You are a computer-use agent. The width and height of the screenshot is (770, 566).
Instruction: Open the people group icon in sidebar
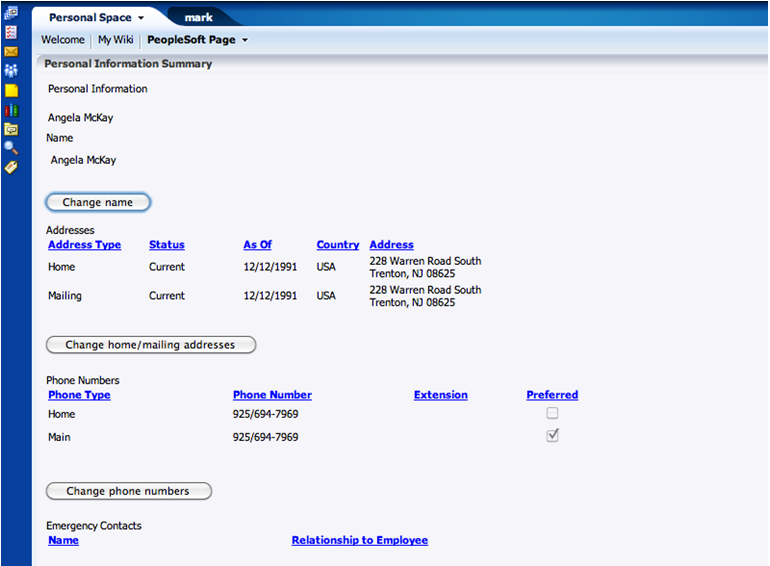[11, 70]
